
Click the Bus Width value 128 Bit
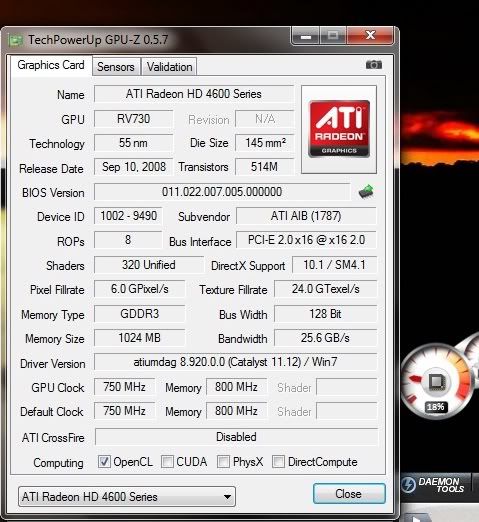pos(326,314)
